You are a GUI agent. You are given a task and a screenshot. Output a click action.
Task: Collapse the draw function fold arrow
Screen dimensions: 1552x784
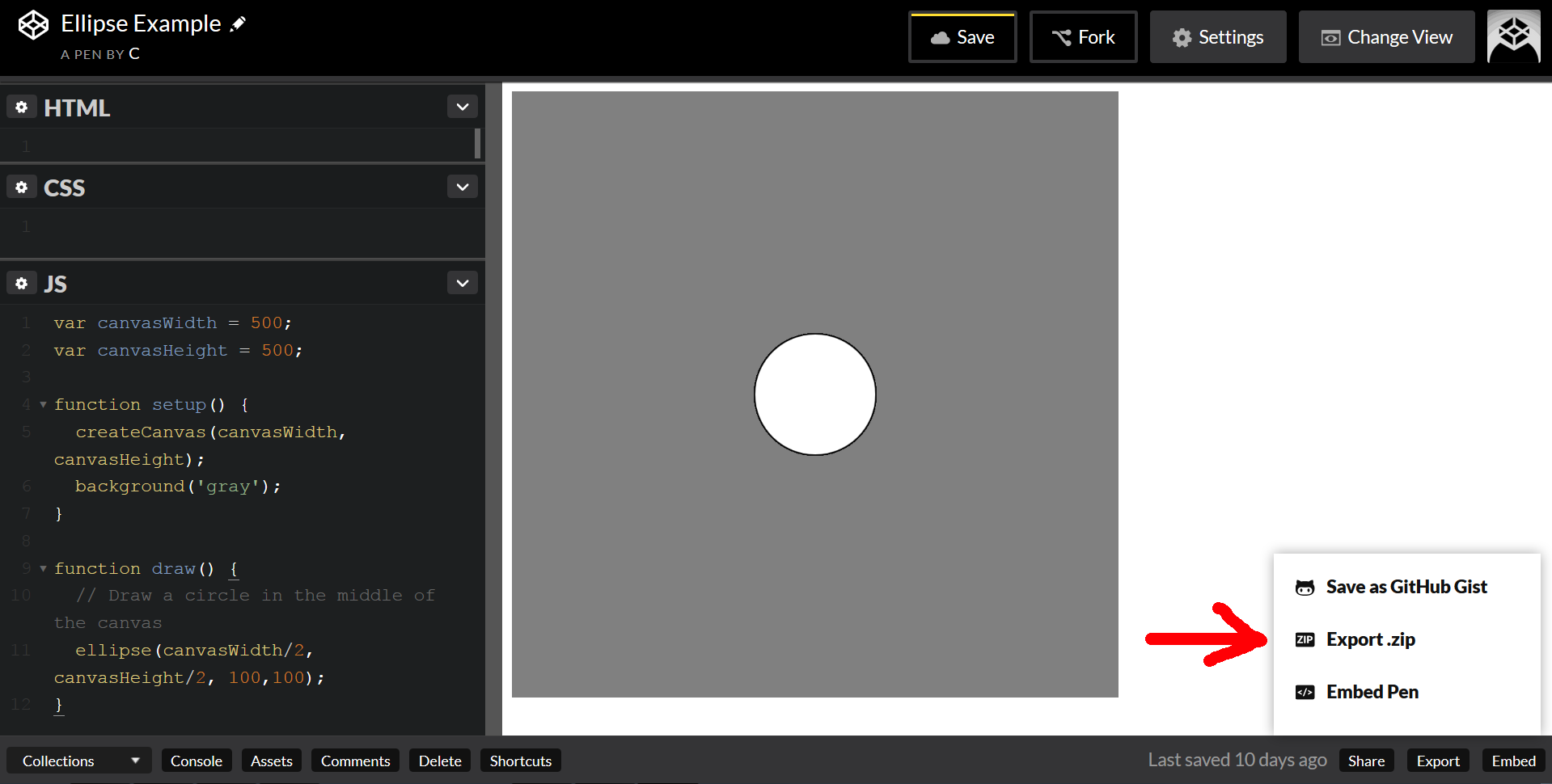(43, 568)
